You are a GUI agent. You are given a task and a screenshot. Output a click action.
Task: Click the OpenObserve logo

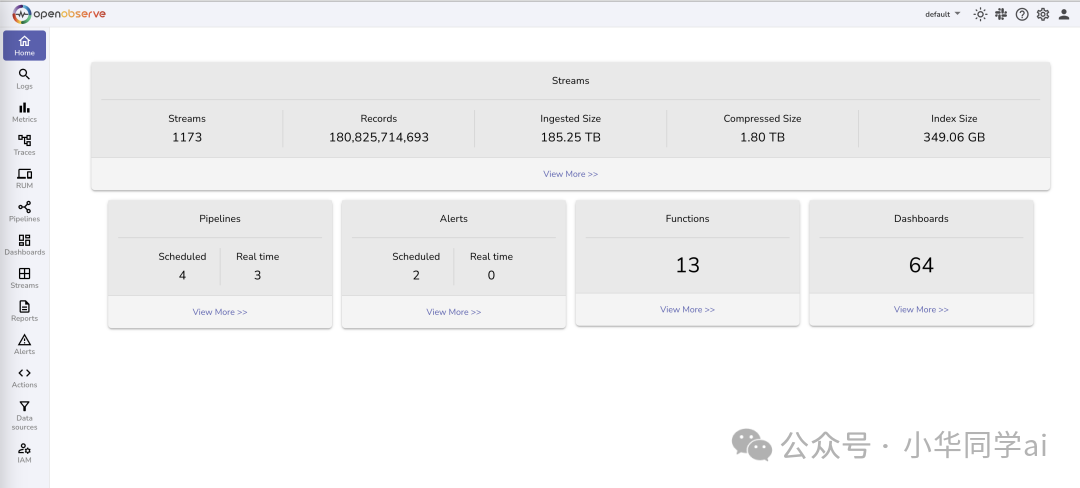[x=60, y=14]
